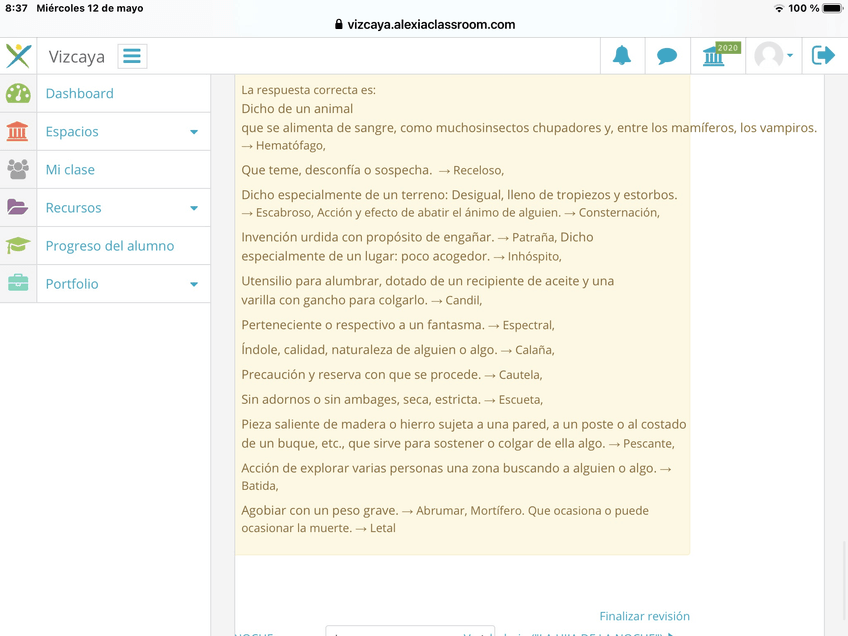Click the word 'Hematófago,'

(x=290, y=145)
